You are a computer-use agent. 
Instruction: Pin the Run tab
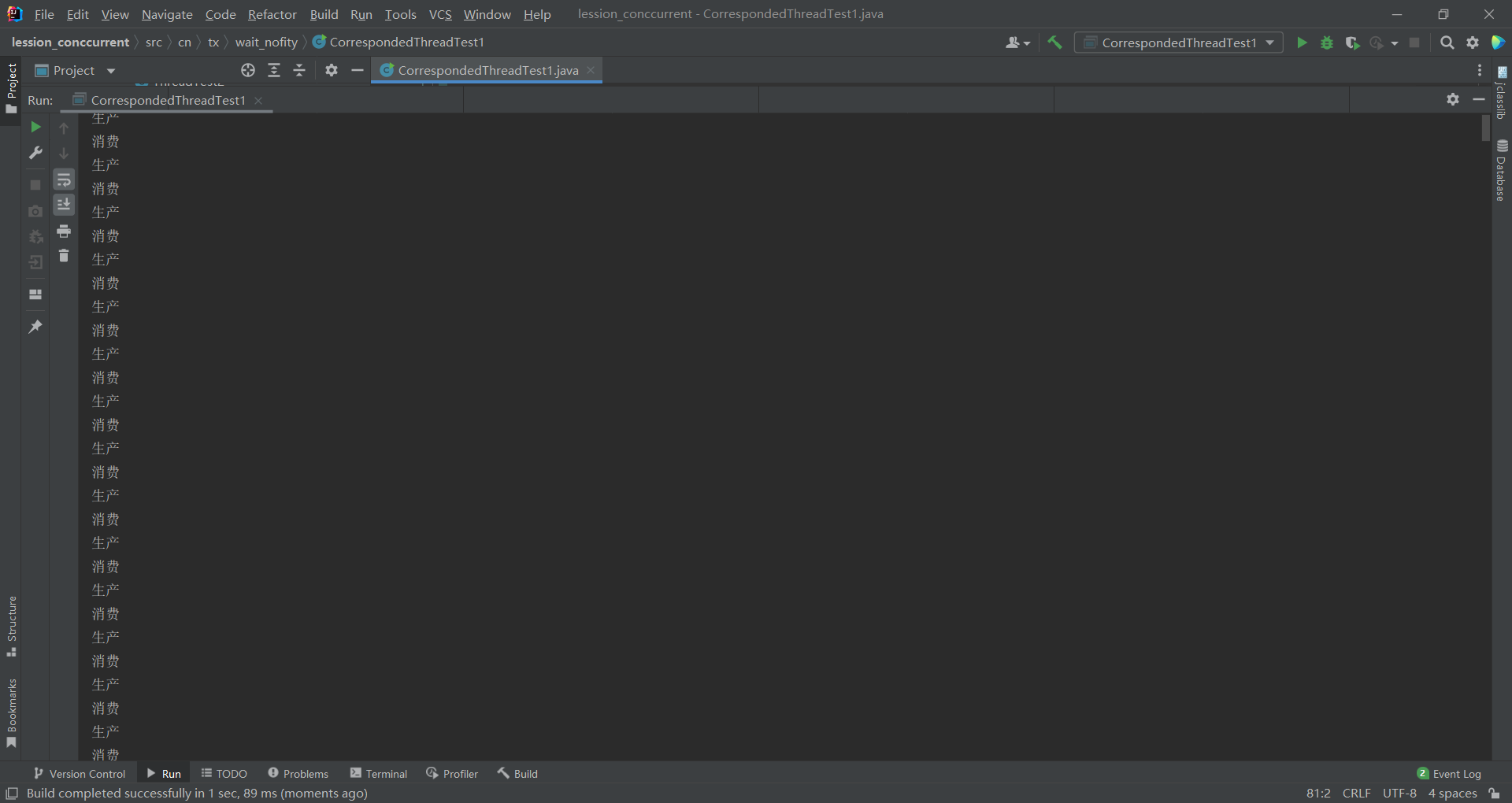35,326
